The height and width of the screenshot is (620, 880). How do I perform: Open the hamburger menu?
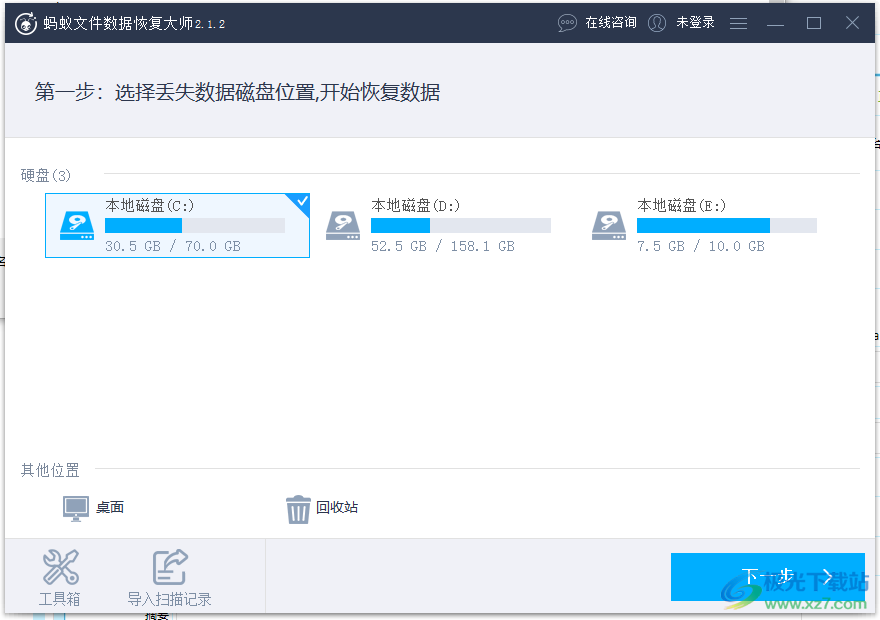(738, 22)
